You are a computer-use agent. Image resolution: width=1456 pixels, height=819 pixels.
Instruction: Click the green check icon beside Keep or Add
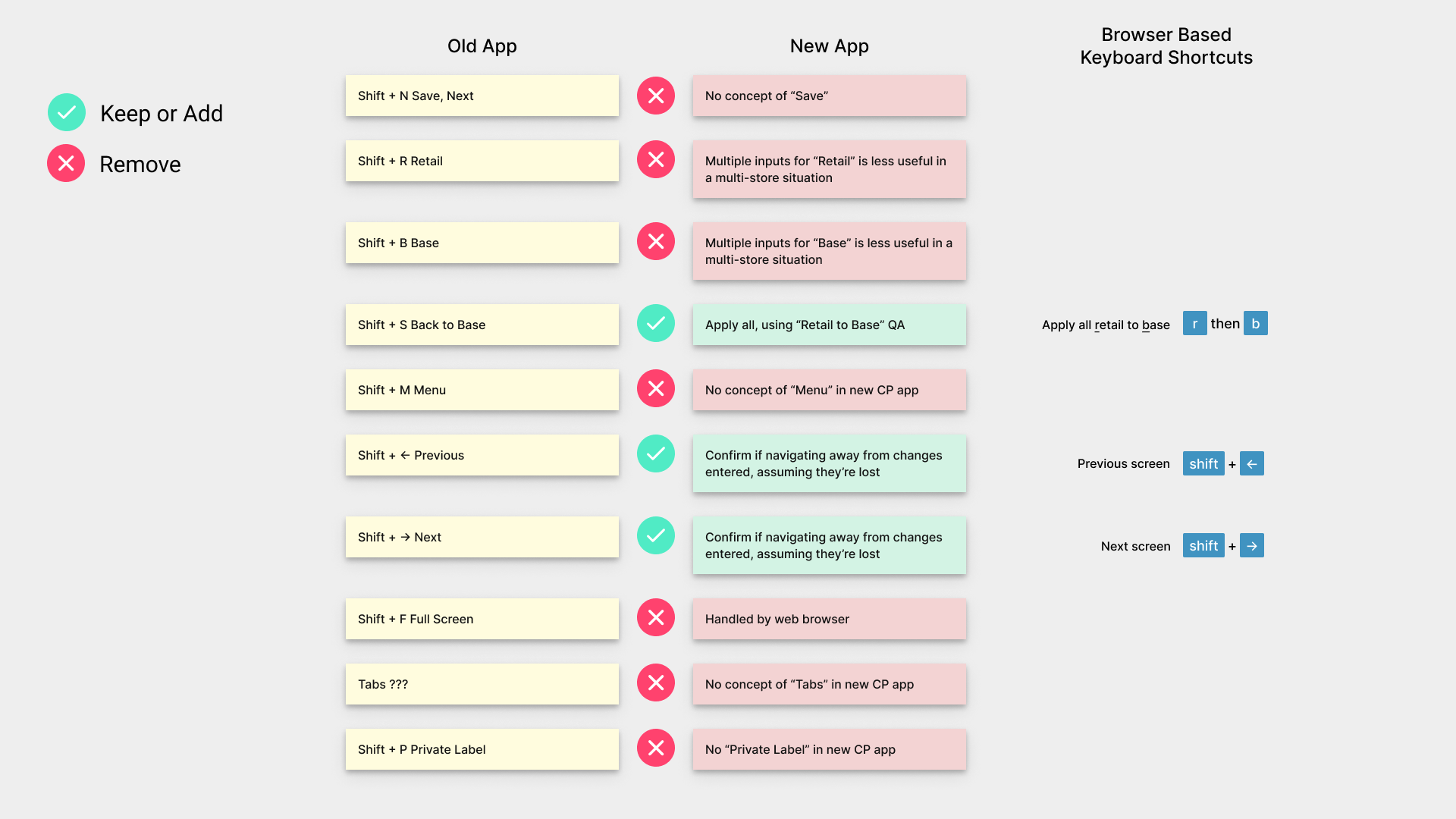[67, 113]
